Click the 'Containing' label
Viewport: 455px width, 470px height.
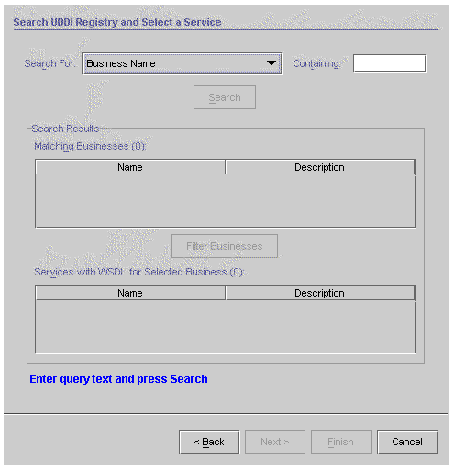point(317,63)
